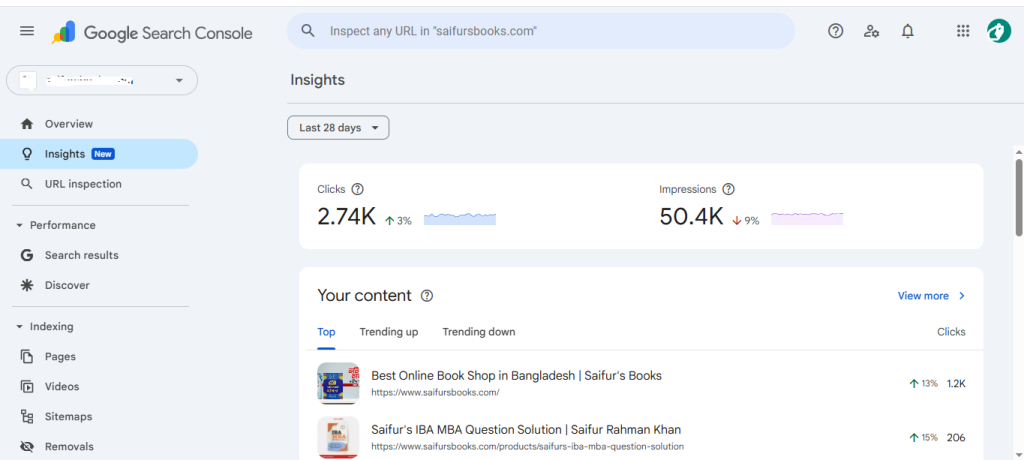Click the account profile avatar
1024x460 pixels.
click(x=998, y=31)
